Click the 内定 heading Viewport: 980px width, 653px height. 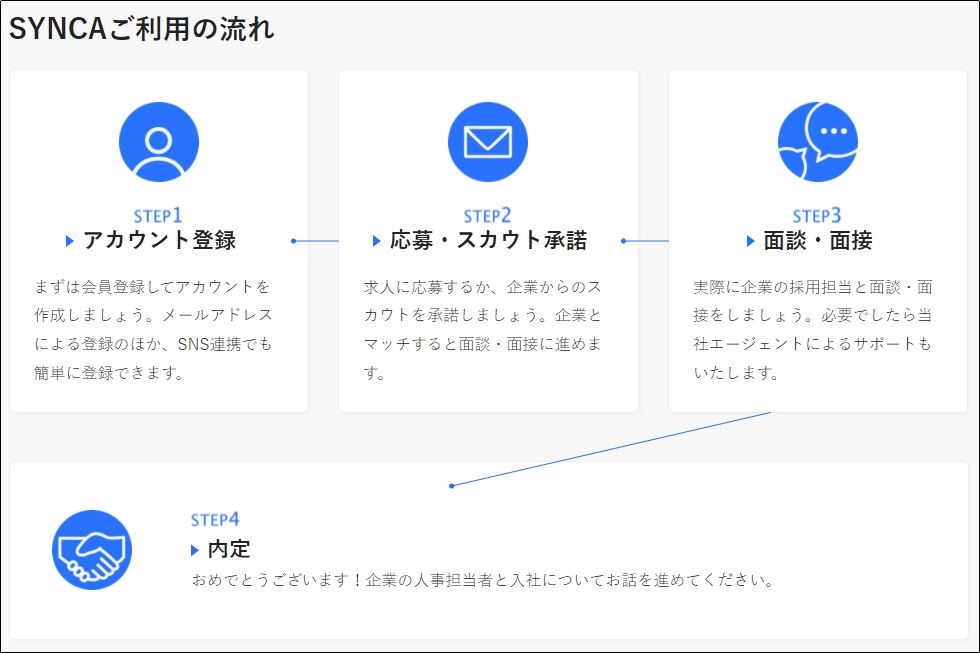click(229, 549)
